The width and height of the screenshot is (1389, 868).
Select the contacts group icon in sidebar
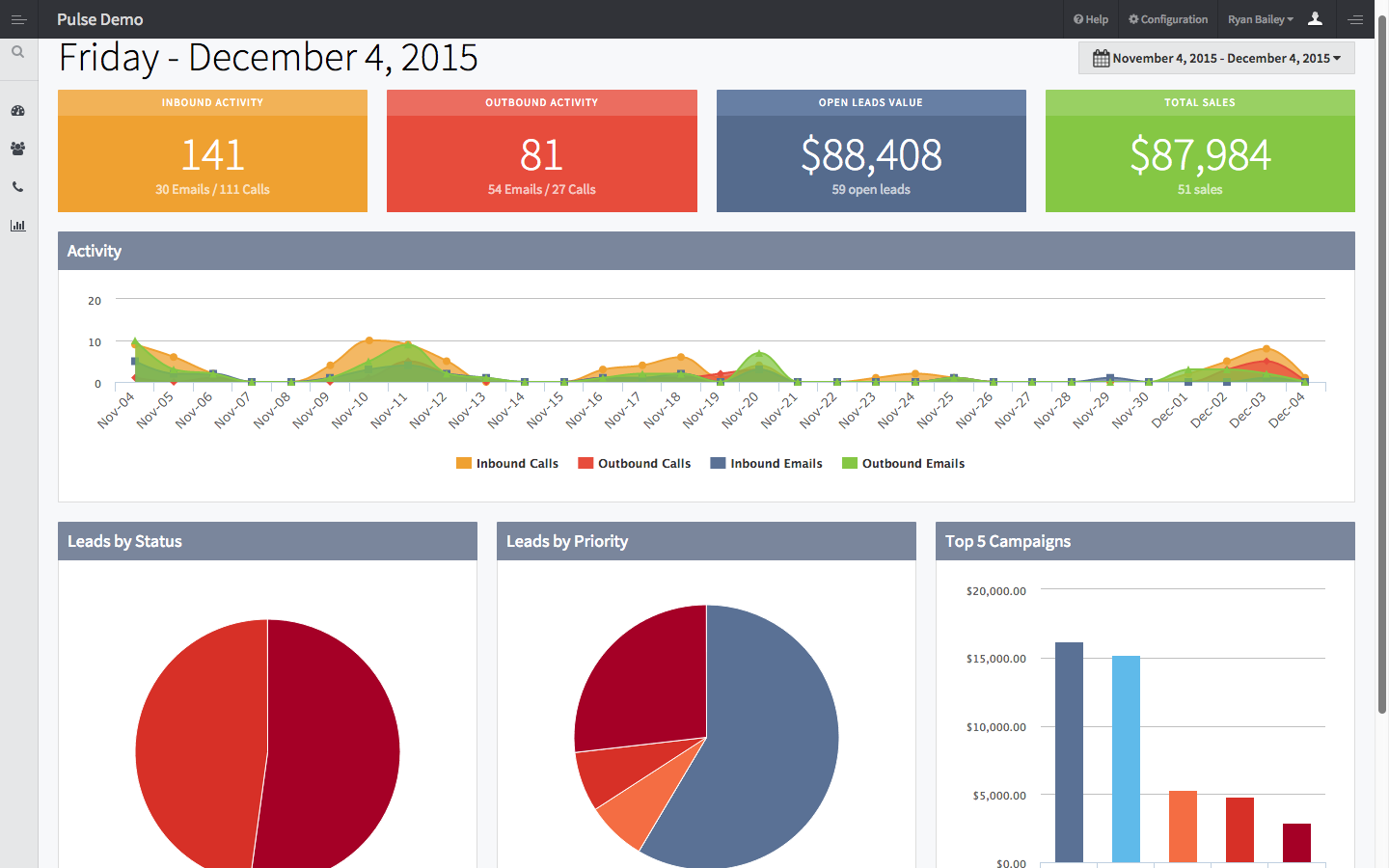point(17,149)
